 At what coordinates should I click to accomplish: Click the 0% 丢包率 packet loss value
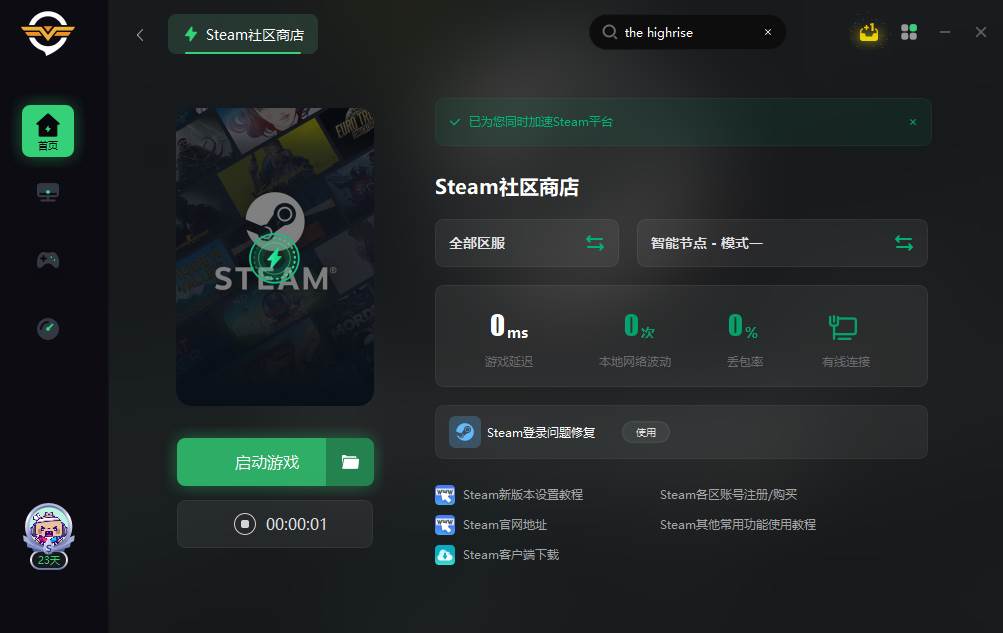[x=743, y=326]
